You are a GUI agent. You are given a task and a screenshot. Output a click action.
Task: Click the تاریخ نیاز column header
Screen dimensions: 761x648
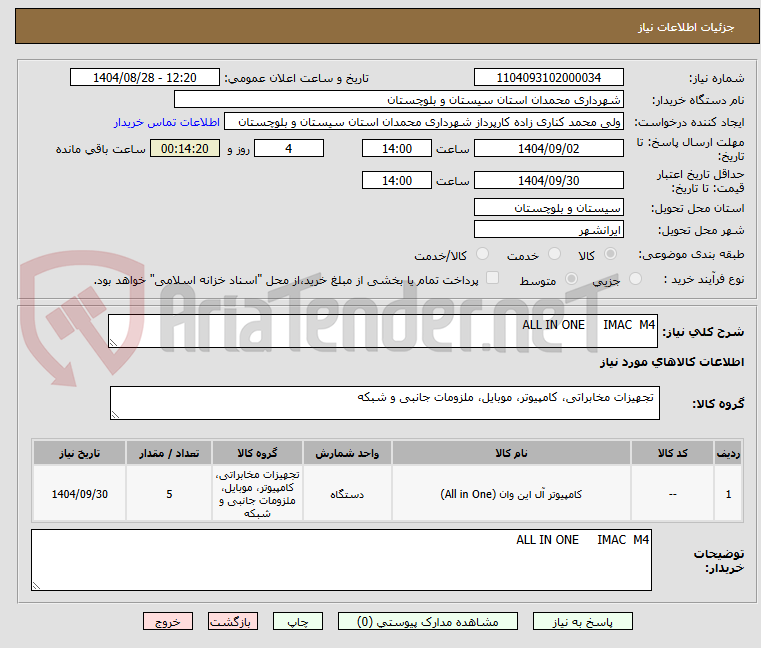(80, 453)
